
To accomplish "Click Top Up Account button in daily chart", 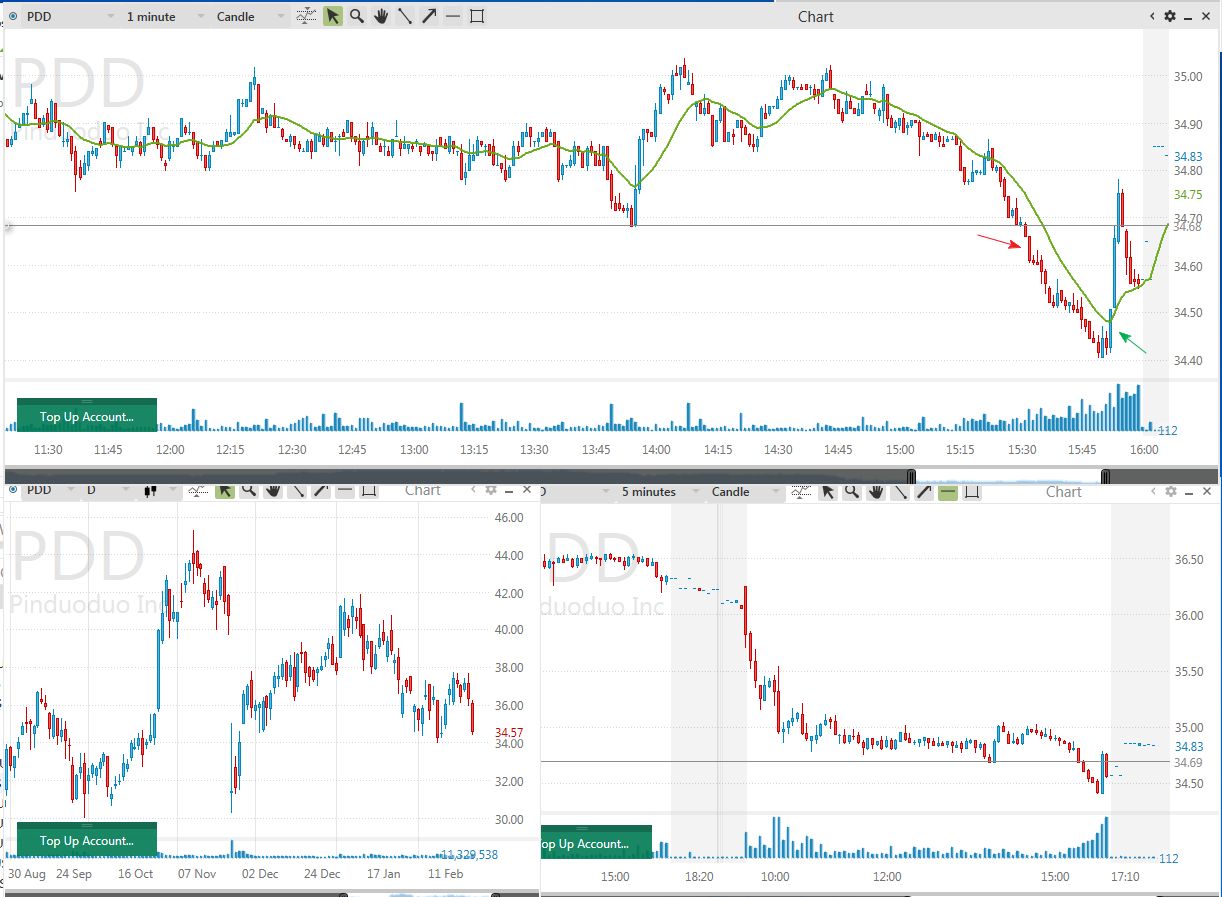I will coord(87,839).
